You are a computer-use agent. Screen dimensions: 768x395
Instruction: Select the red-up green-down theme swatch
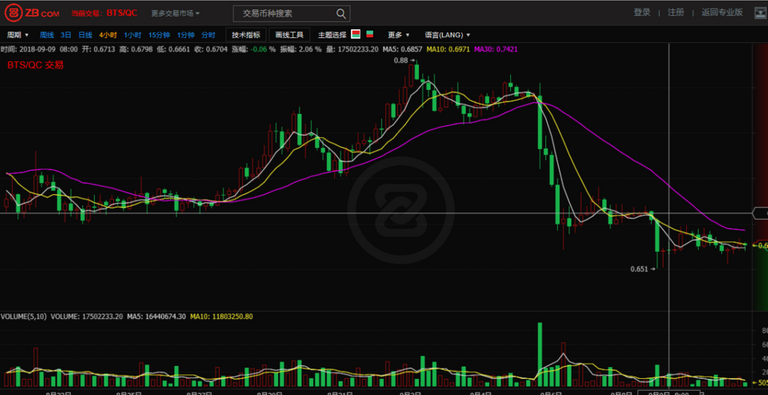coord(356,34)
